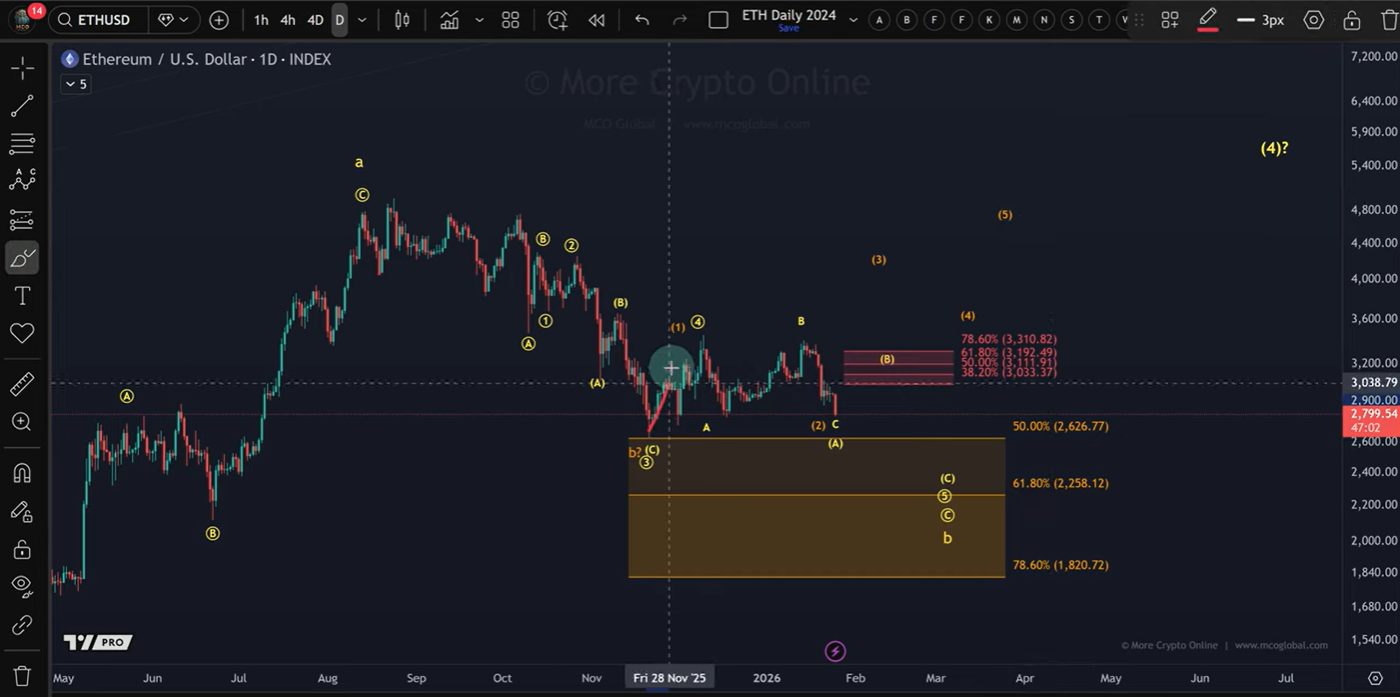Expand the chart type dropdown chevron

(478, 19)
